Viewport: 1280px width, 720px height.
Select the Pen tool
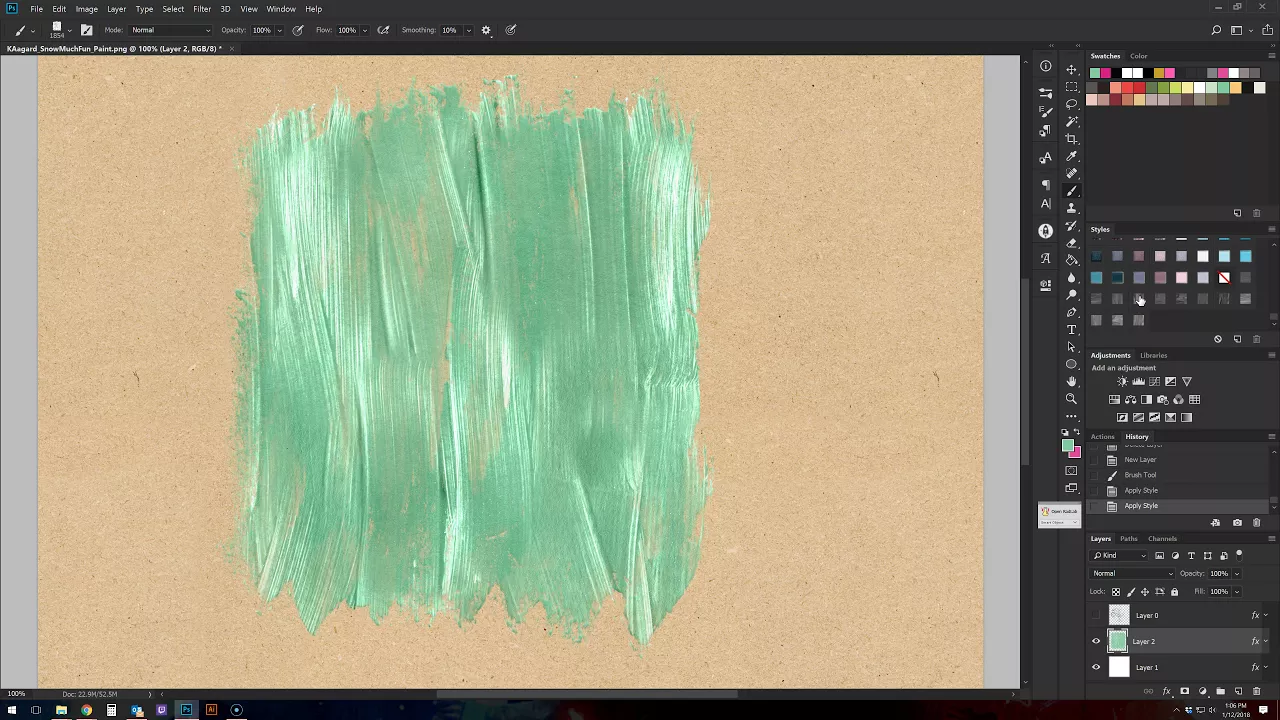(1071, 312)
